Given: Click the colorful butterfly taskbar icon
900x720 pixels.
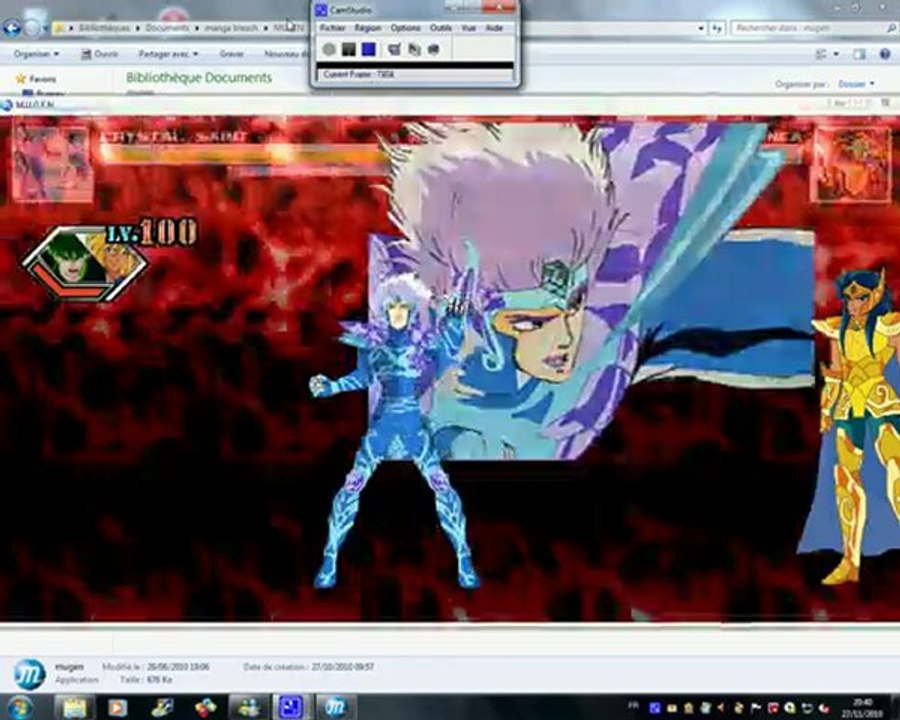Looking at the screenshot, I should tap(205, 707).
